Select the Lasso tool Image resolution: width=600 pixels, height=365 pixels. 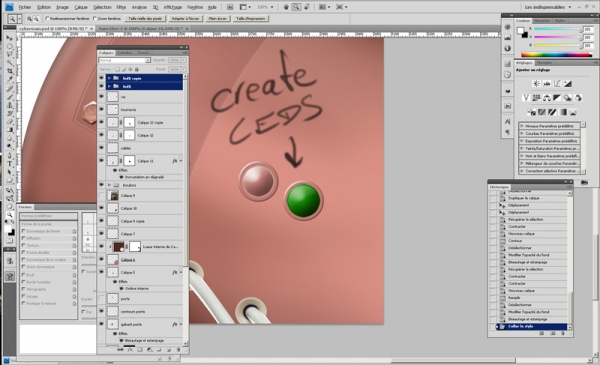[x=10, y=55]
